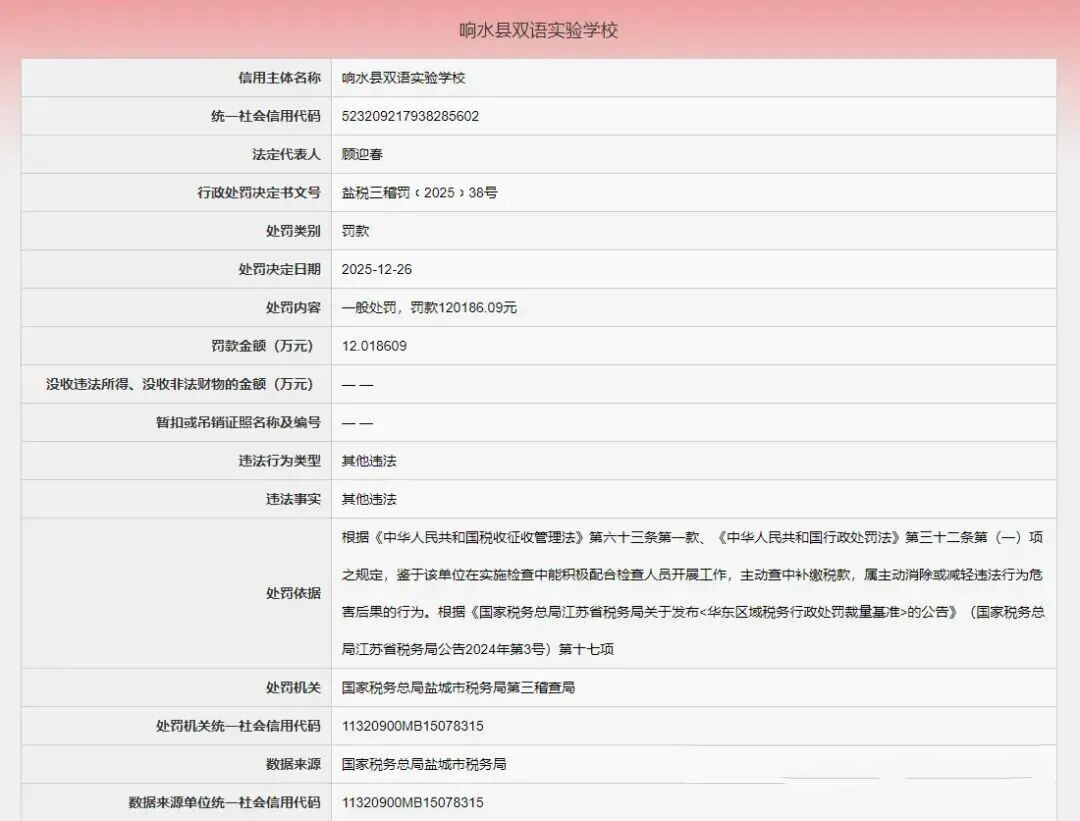
Task: Click the 违法行为类型 value 其他违法
Action: coord(369,461)
